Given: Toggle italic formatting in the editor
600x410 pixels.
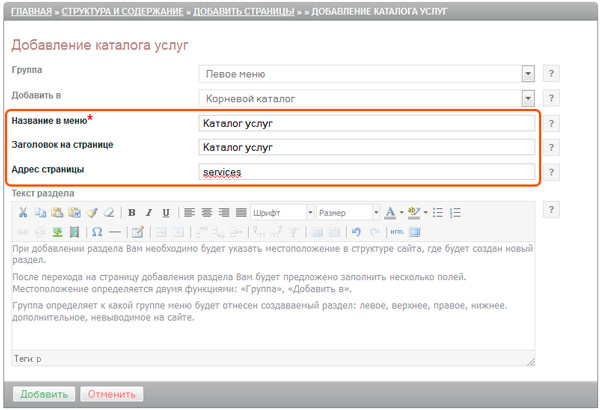Looking at the screenshot, I should (x=148, y=212).
